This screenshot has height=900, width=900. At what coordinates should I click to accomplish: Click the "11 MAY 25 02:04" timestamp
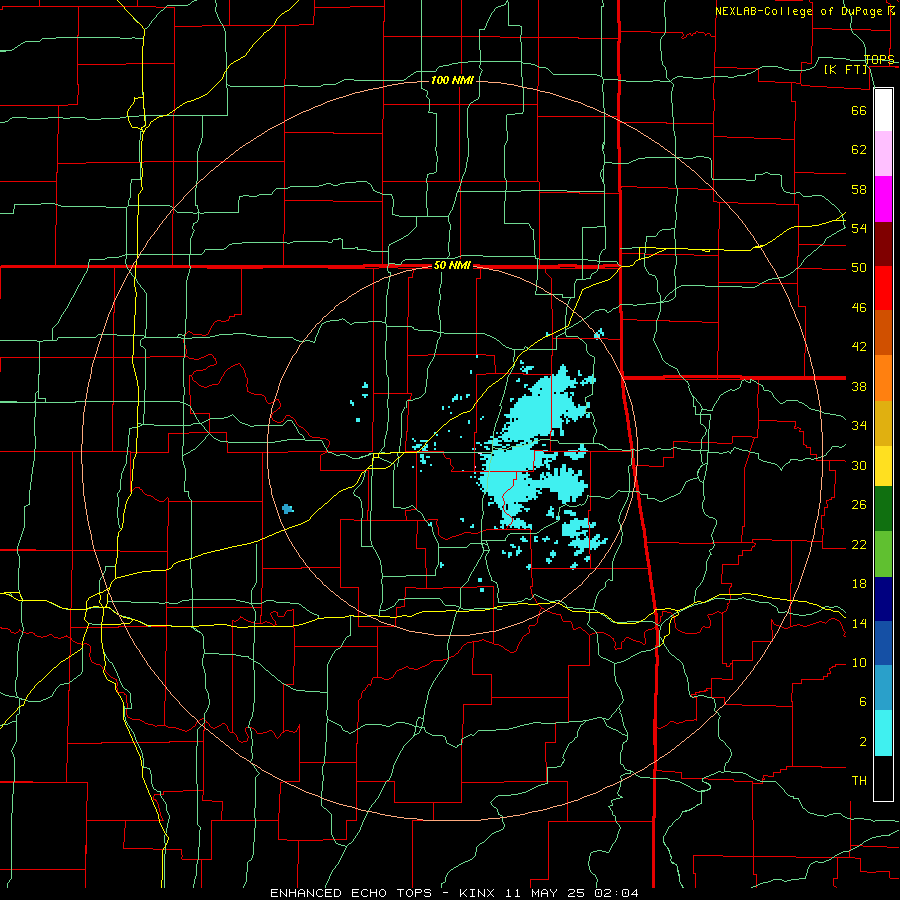click(x=572, y=893)
